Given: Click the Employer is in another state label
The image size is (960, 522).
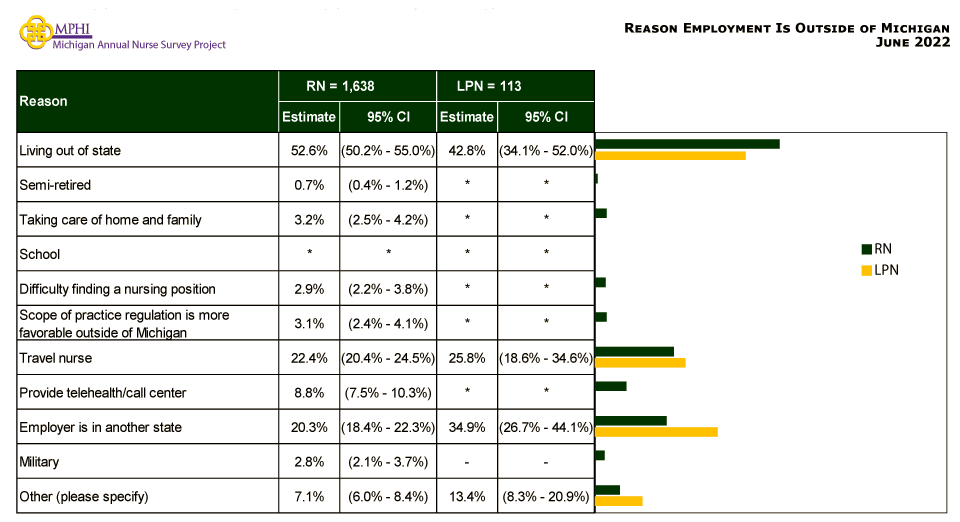Looking at the screenshot, I should (x=100, y=427).
